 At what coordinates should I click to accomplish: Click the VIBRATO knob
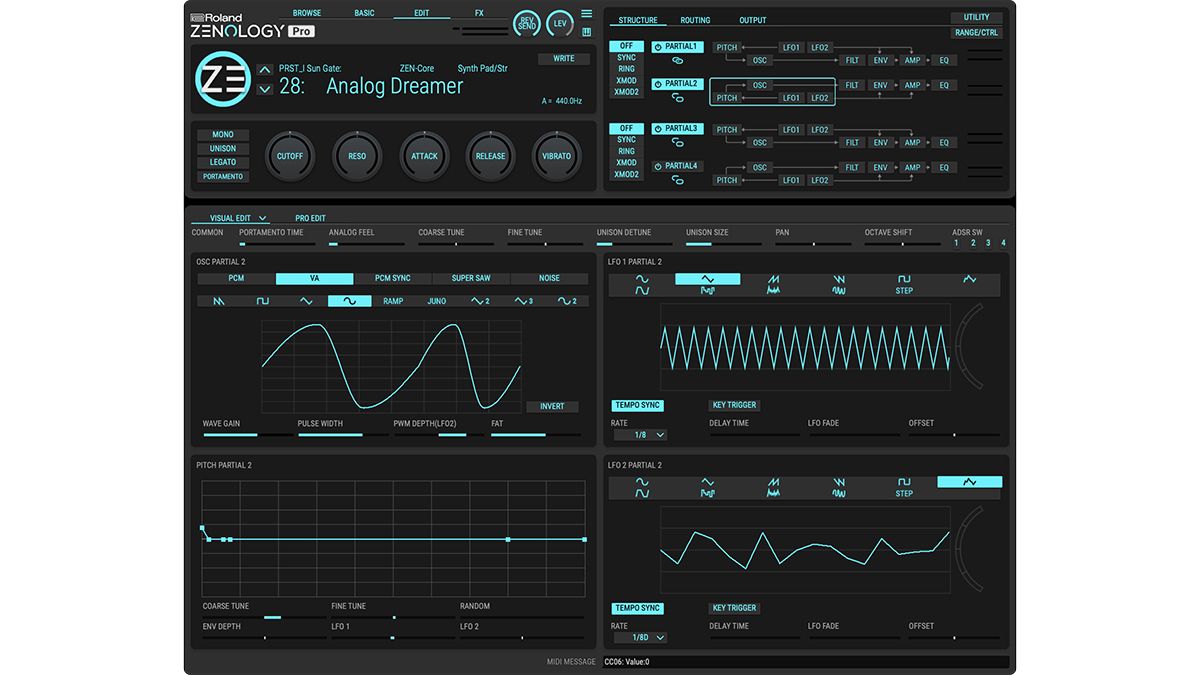point(557,156)
